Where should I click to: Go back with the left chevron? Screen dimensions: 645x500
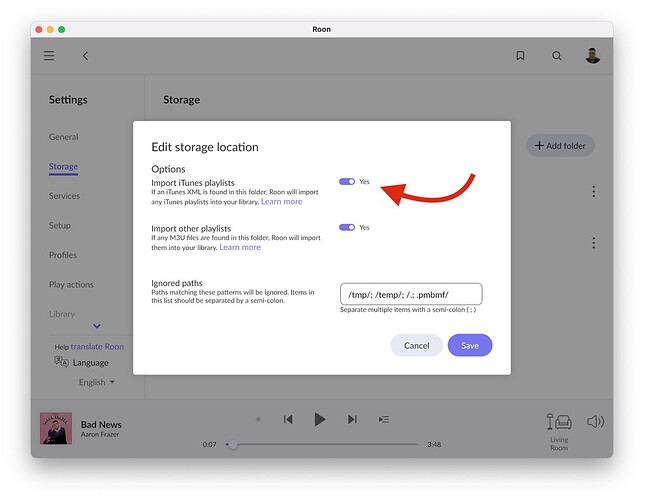pyautogui.click(x=86, y=56)
